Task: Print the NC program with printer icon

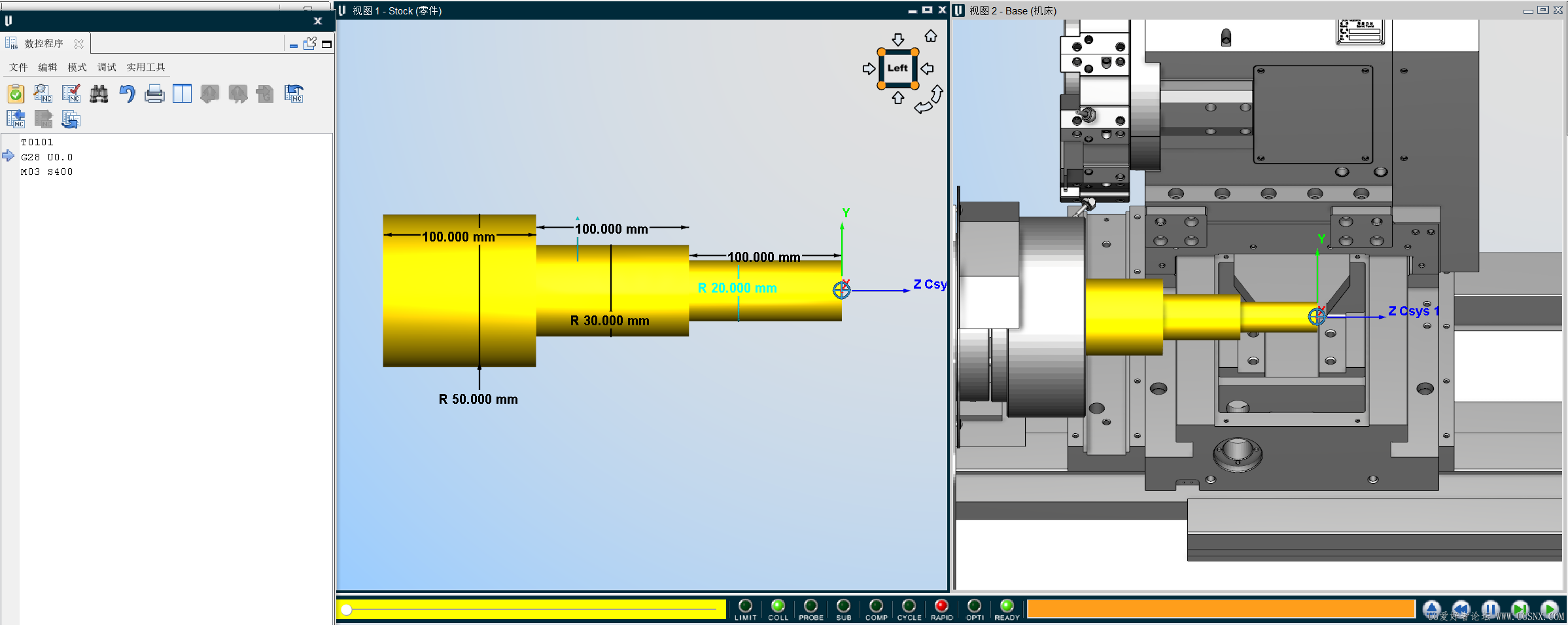Action: coord(154,94)
